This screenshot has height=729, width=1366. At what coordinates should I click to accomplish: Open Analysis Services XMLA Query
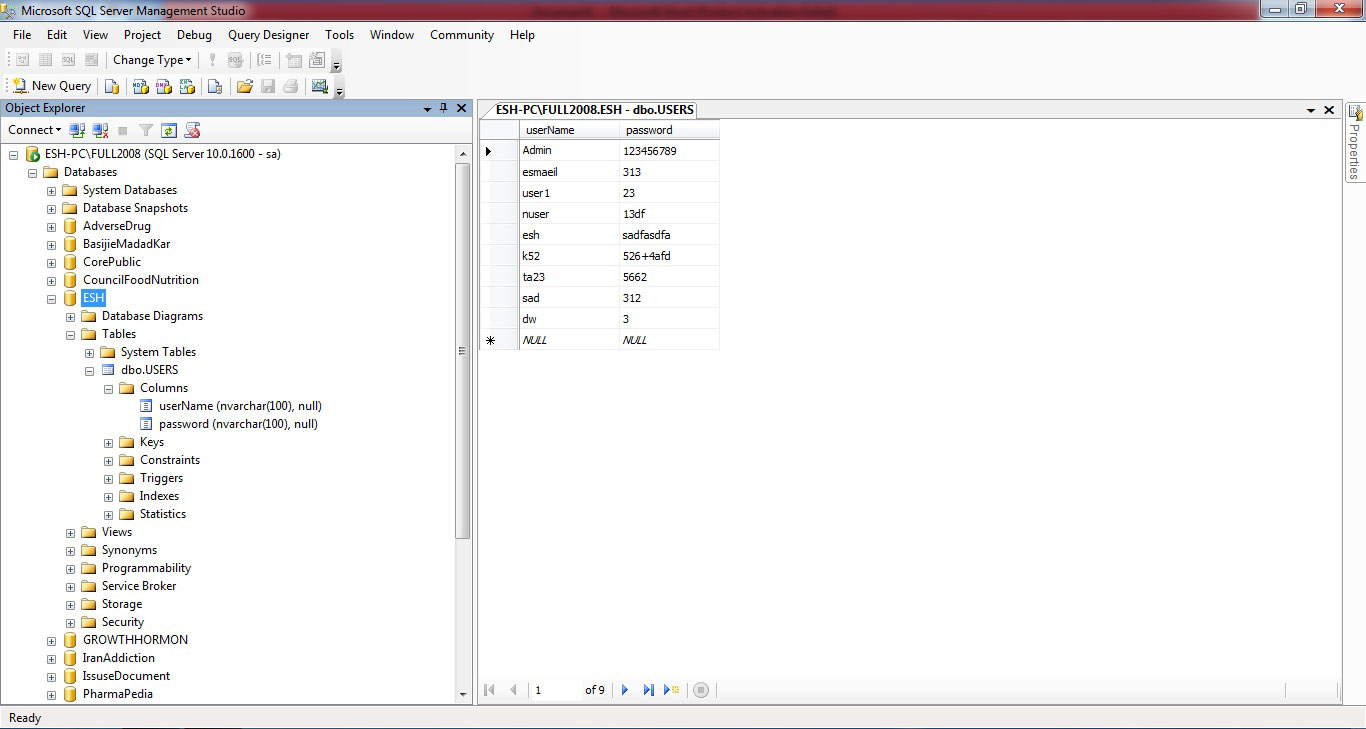[187, 86]
